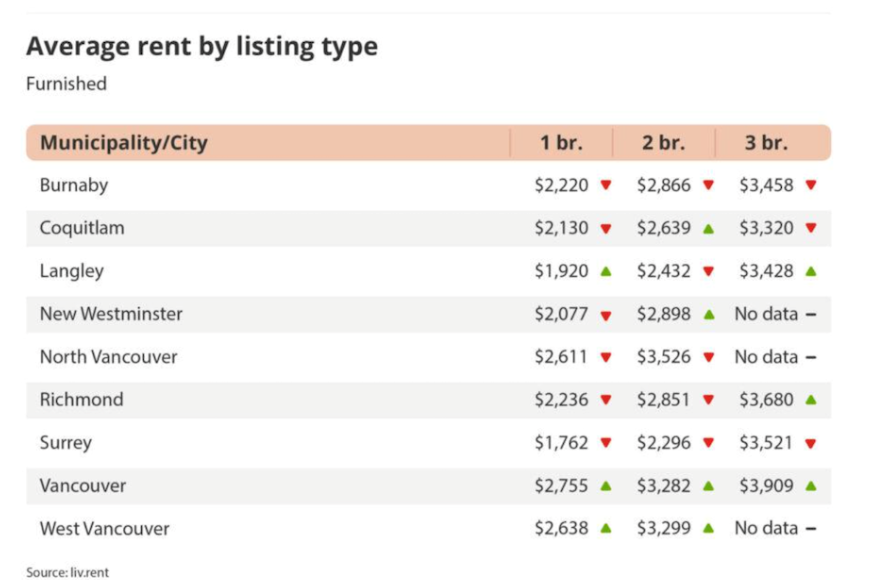Click the 3 br. column header
The width and height of the screenshot is (892, 580).
766,143
